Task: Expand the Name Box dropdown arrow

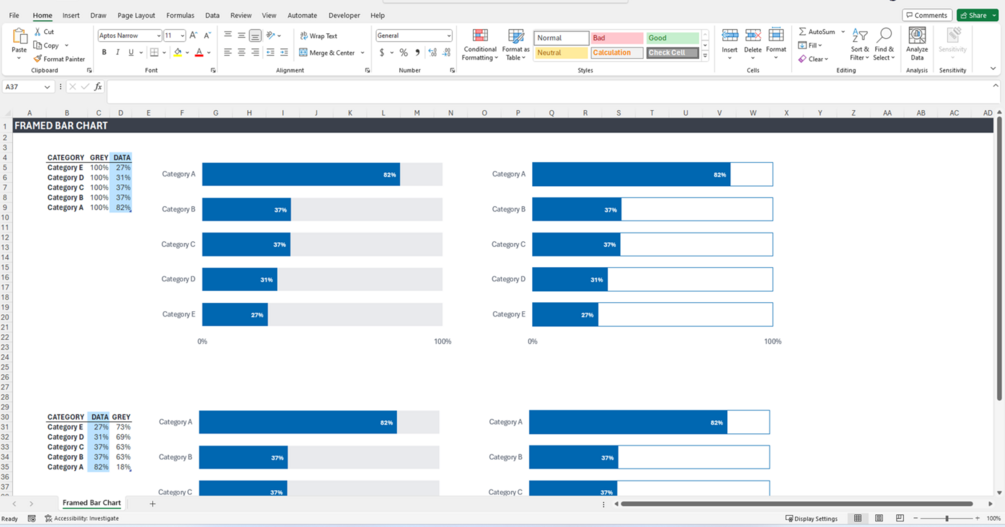Action: click(x=47, y=87)
